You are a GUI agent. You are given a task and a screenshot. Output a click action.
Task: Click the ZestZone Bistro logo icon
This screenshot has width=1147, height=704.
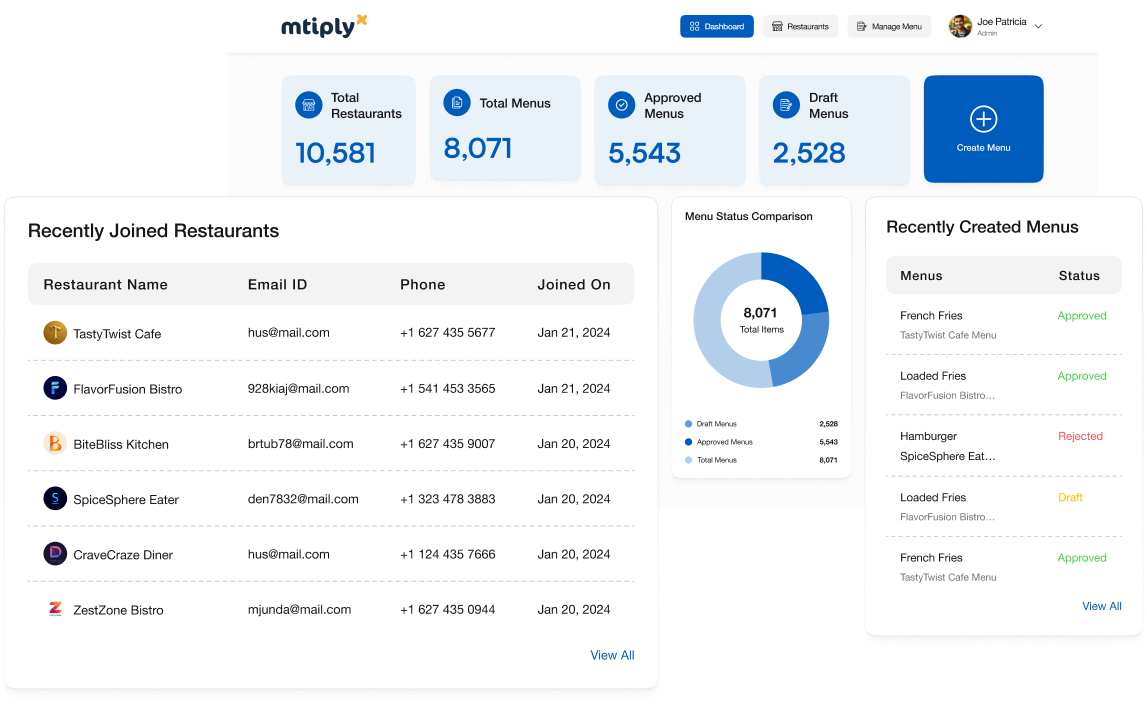[55, 609]
